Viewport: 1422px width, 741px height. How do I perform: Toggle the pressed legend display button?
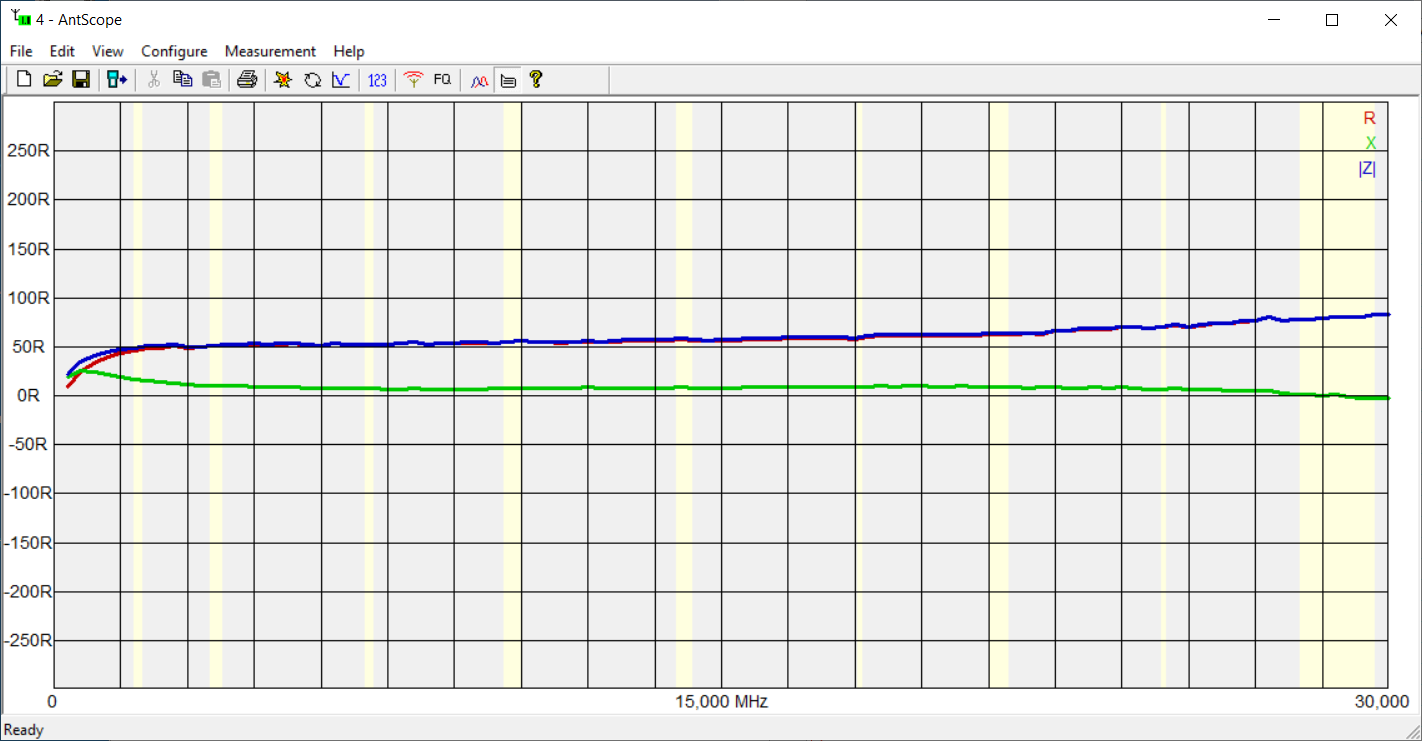(x=508, y=80)
